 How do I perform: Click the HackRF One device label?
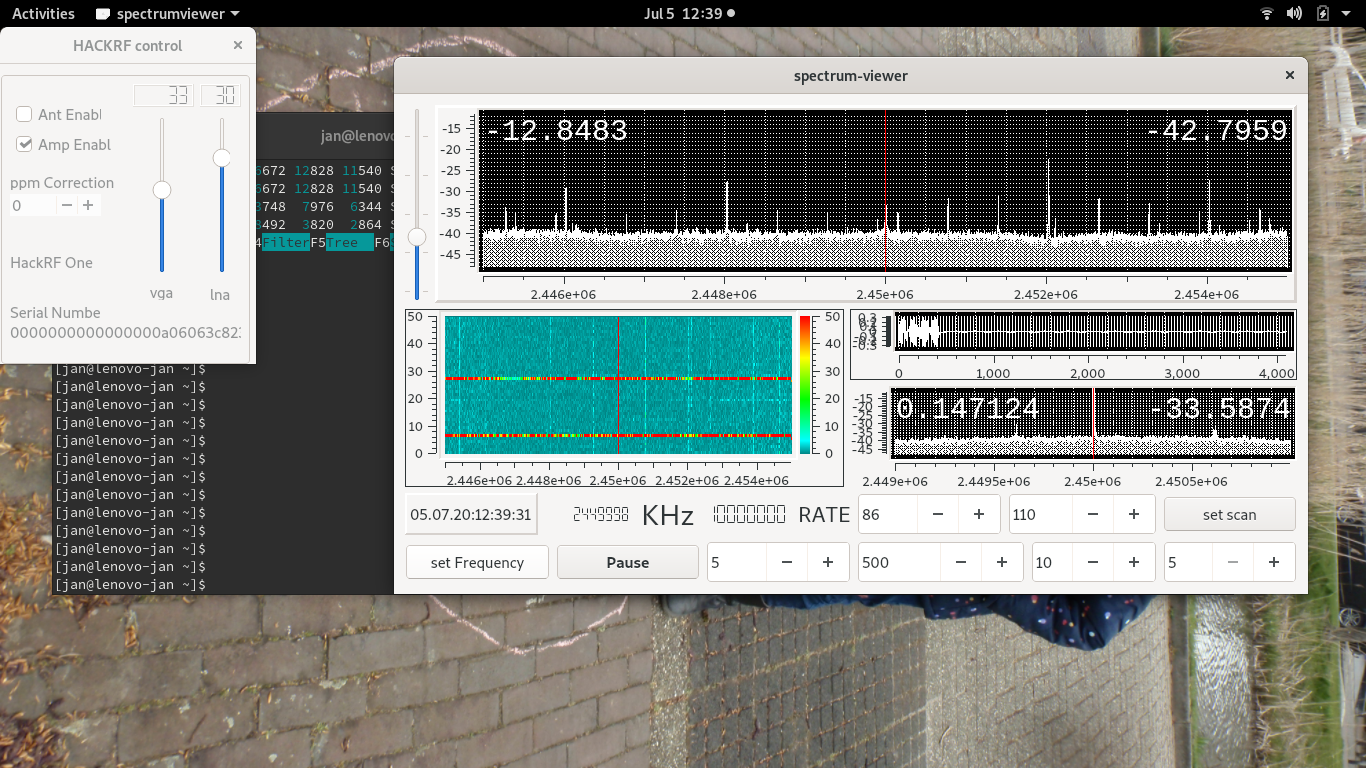point(51,263)
